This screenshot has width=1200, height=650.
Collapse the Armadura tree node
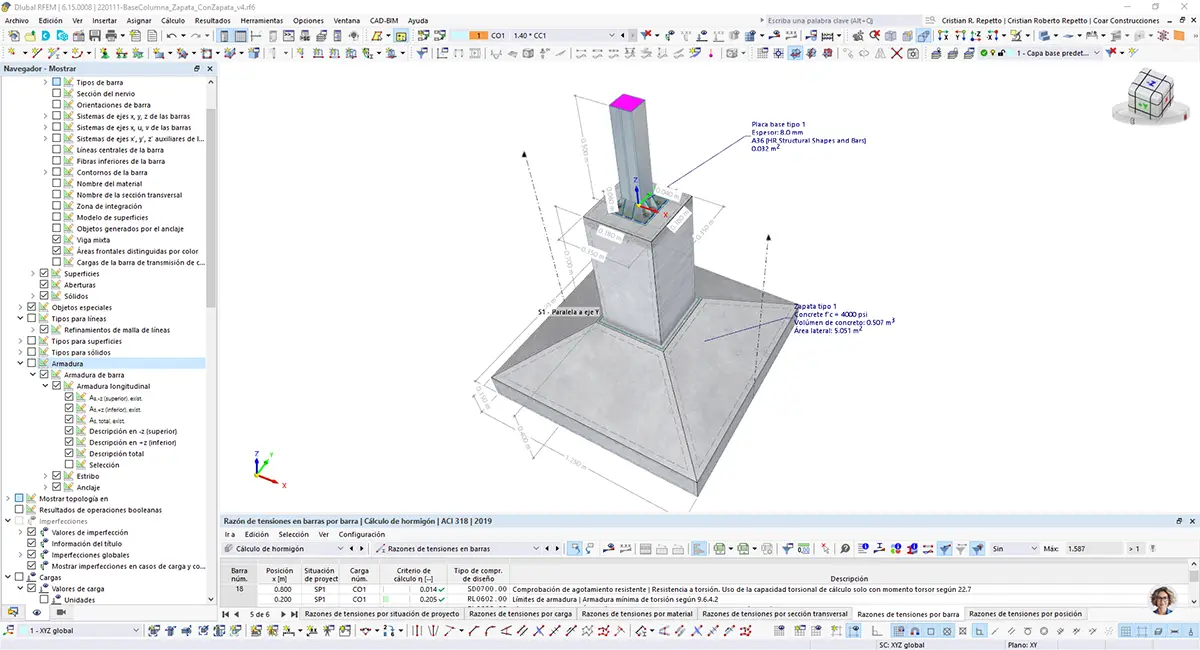coord(20,364)
